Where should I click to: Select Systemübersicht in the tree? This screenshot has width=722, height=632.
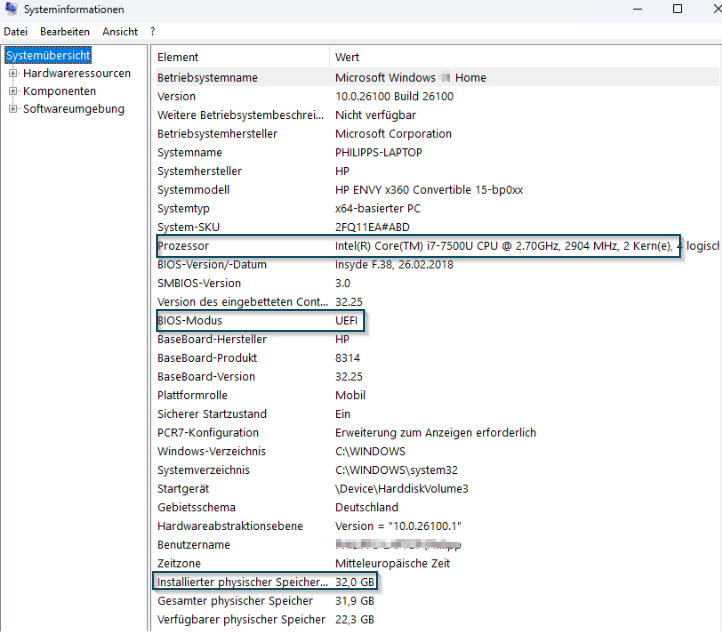pyautogui.click(x=48, y=56)
